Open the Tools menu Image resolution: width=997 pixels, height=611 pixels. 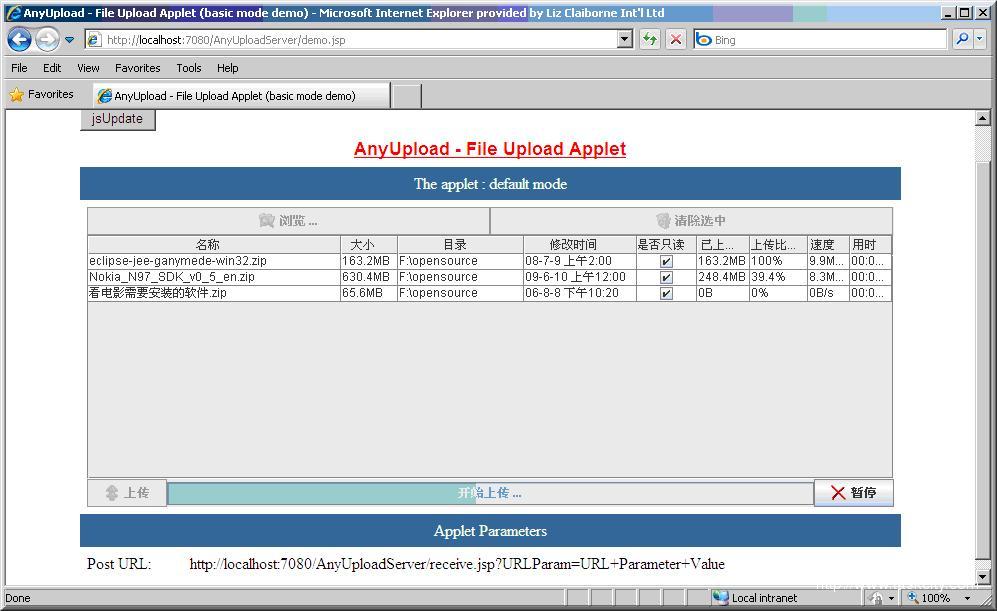coord(189,68)
